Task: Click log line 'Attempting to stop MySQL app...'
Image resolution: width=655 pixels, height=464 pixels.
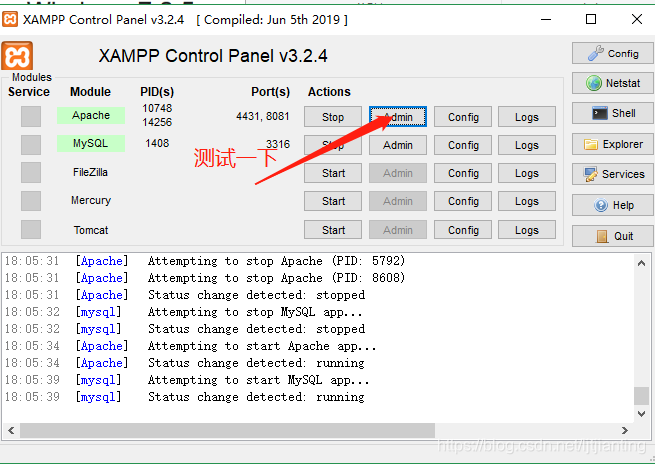Action: 255,312
